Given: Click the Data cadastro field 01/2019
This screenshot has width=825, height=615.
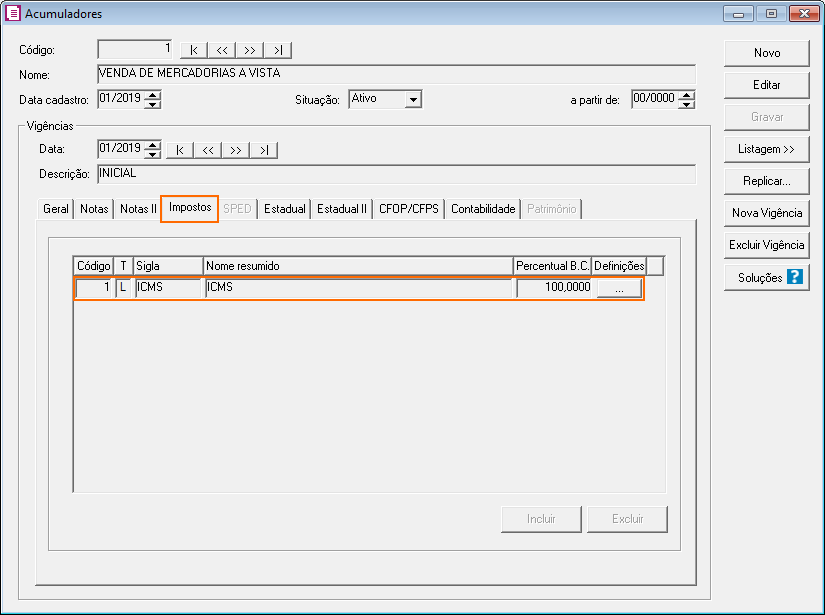Looking at the screenshot, I should pyautogui.click(x=122, y=99).
